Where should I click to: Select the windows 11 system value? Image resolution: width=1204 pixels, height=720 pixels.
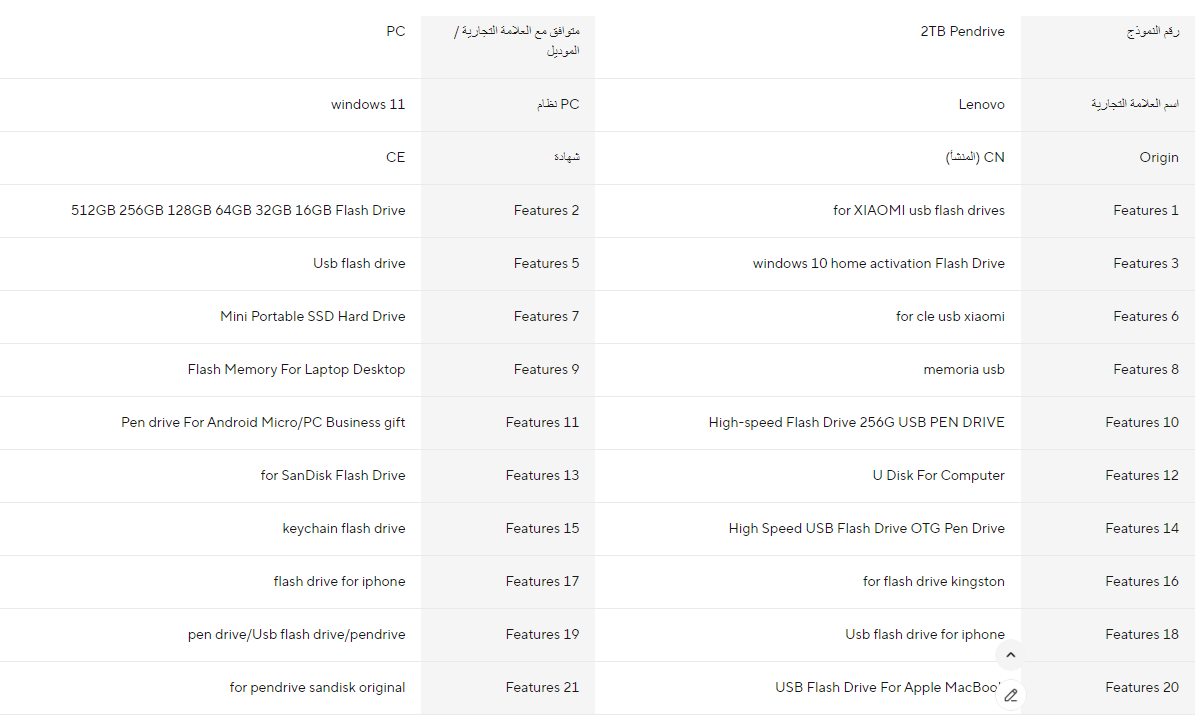(x=368, y=105)
